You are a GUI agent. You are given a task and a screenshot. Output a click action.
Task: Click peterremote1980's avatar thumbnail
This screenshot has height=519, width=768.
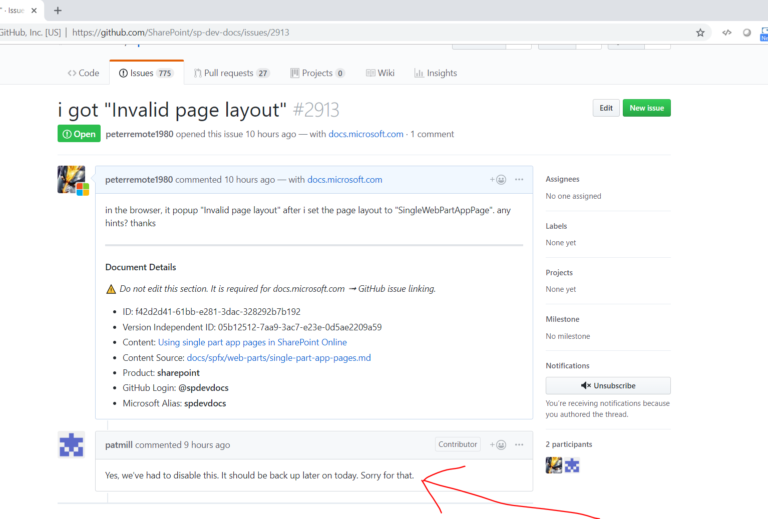[71, 179]
